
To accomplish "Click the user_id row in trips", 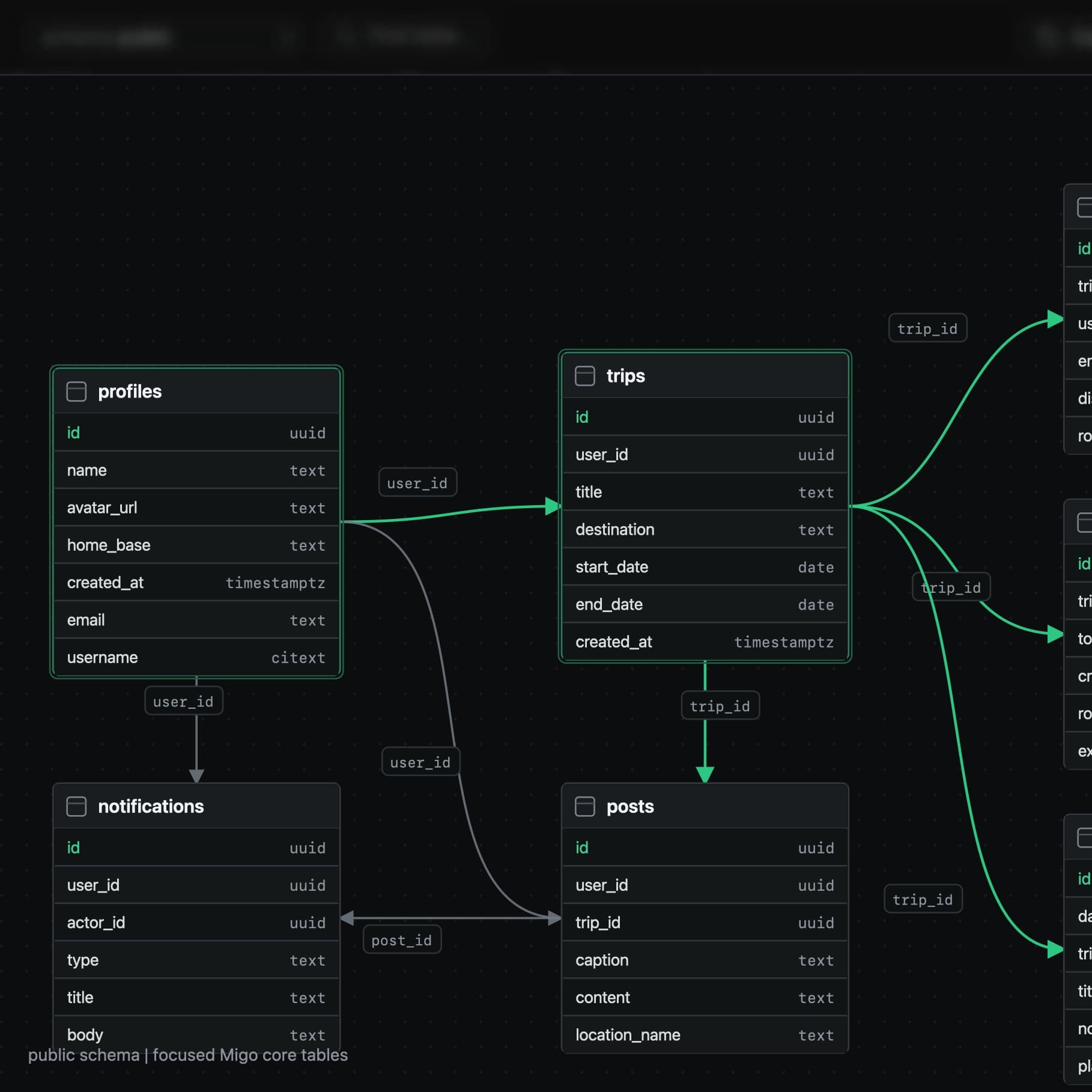I will click(705, 455).
